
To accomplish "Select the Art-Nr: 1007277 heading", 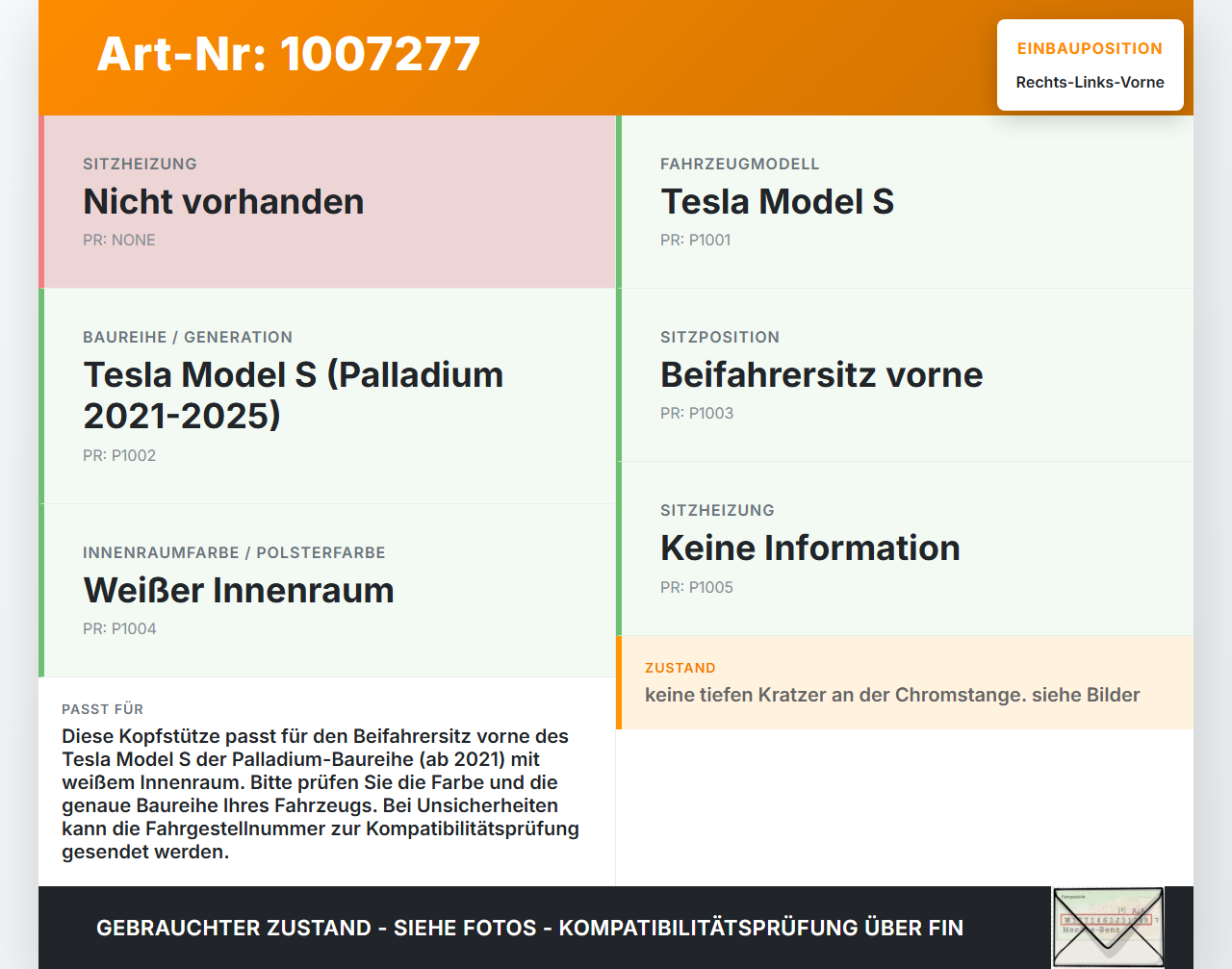I will click(x=289, y=54).
